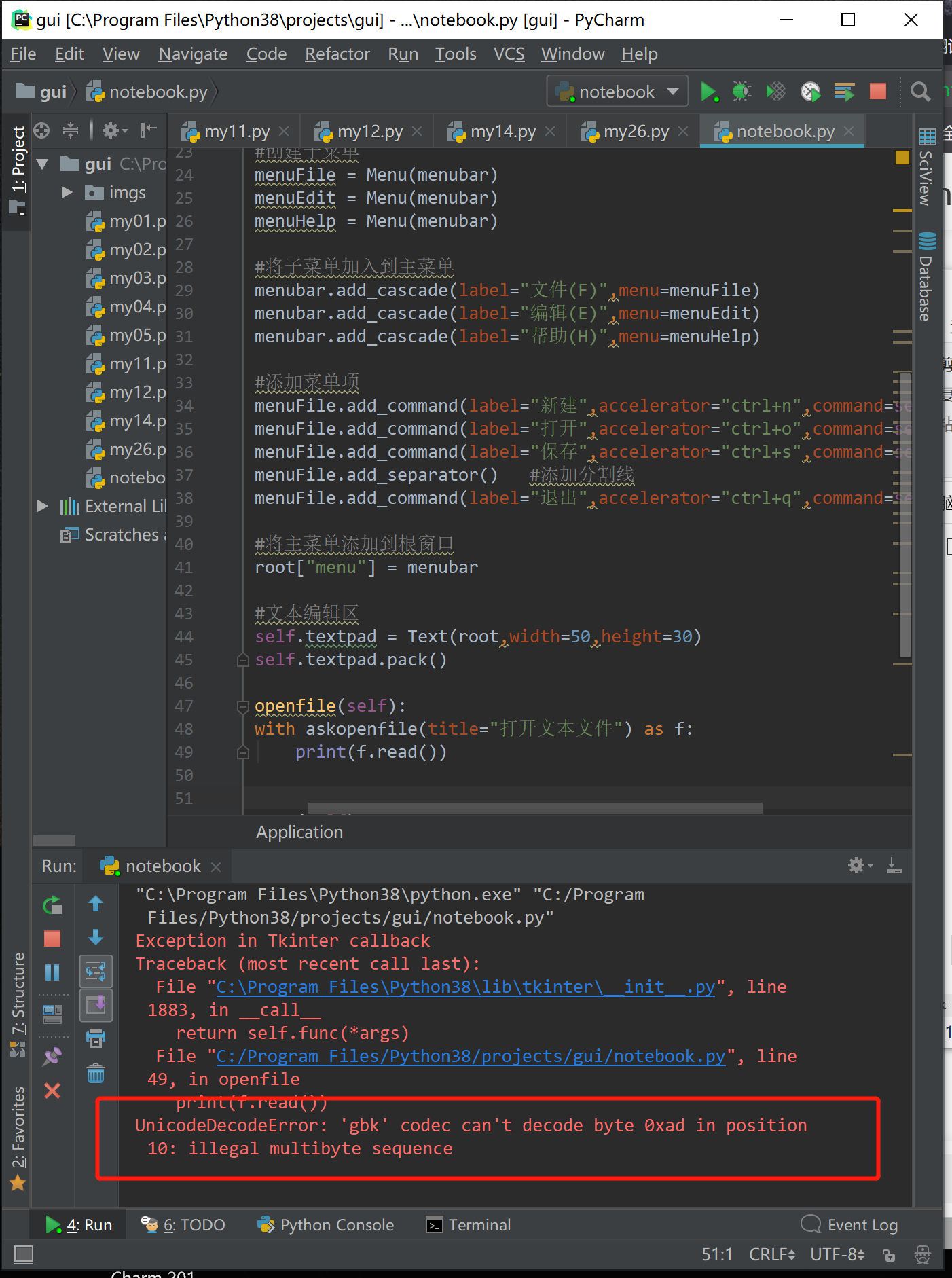Open notebook run configuration dropdown
Screen dimensions: 952x1278
(x=617, y=92)
